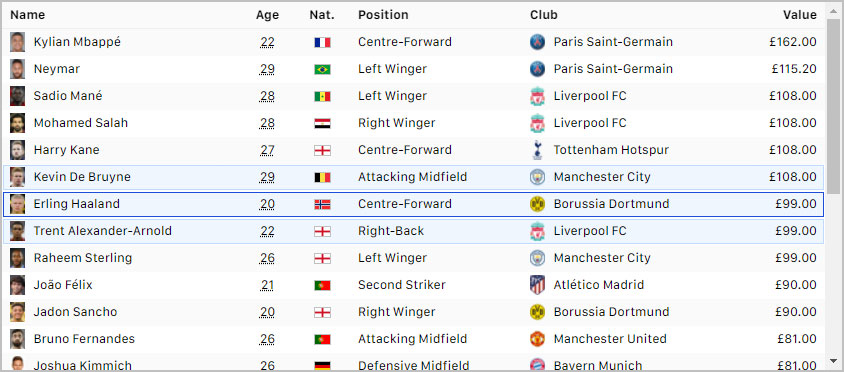Screen dimensions: 844x372
Task: Sort players by the Age column header
Action: click(x=267, y=15)
